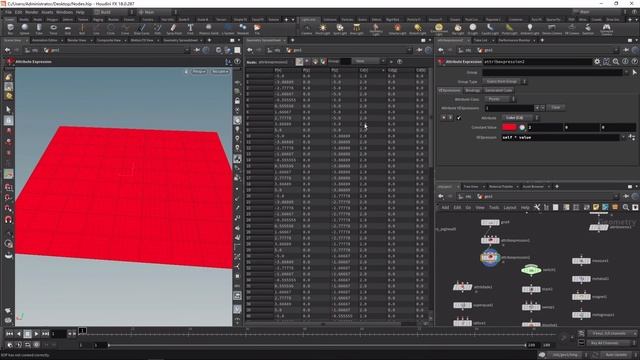The image size is (640, 360).
Task: Open the Group field dropdown arrow
Action: (627, 72)
